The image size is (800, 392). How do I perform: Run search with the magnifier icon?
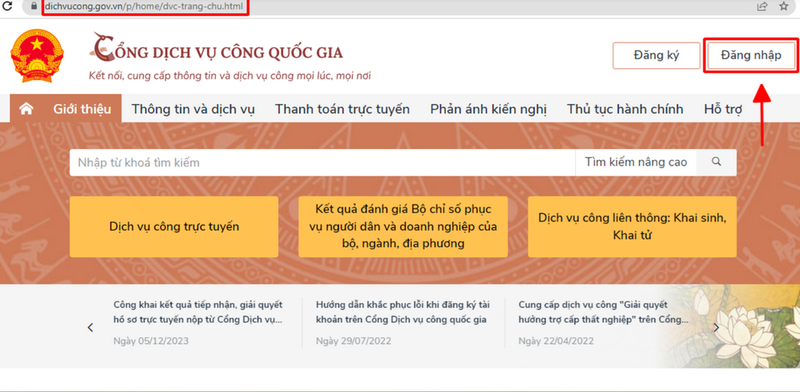point(716,162)
